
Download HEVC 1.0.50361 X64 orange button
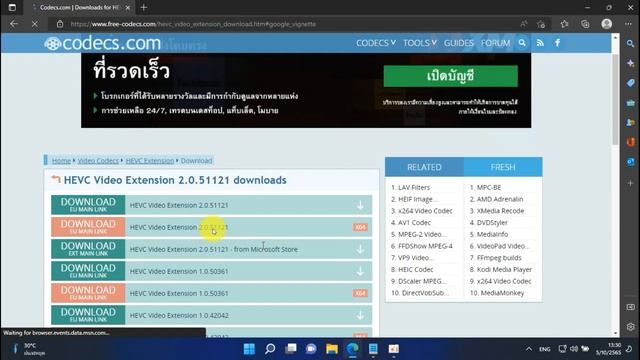(88, 293)
